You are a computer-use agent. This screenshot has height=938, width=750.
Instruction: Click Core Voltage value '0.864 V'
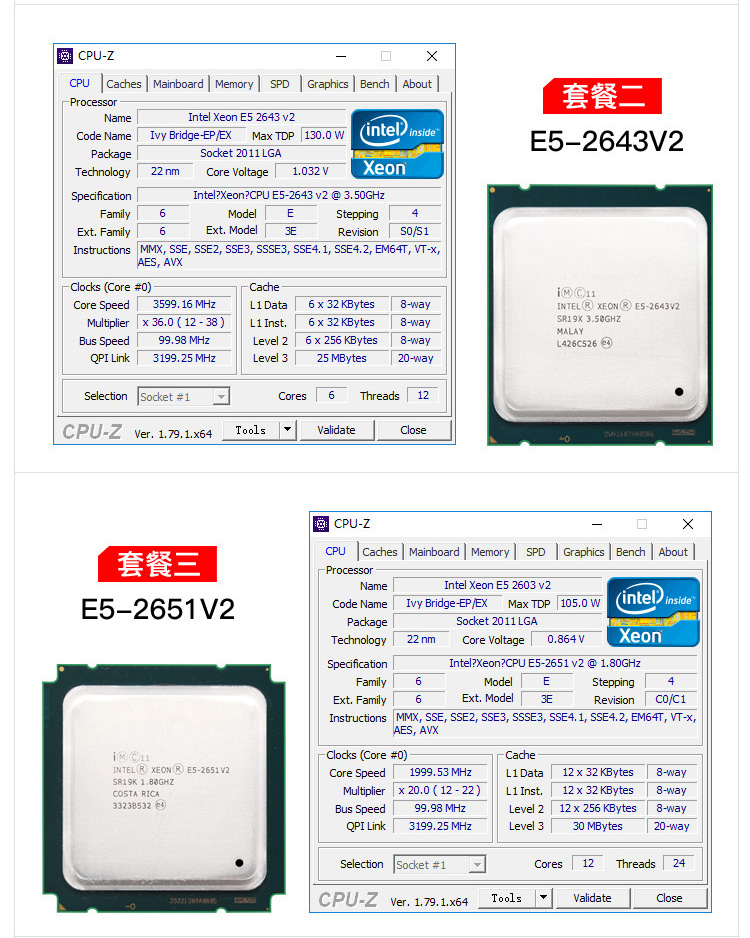point(566,639)
